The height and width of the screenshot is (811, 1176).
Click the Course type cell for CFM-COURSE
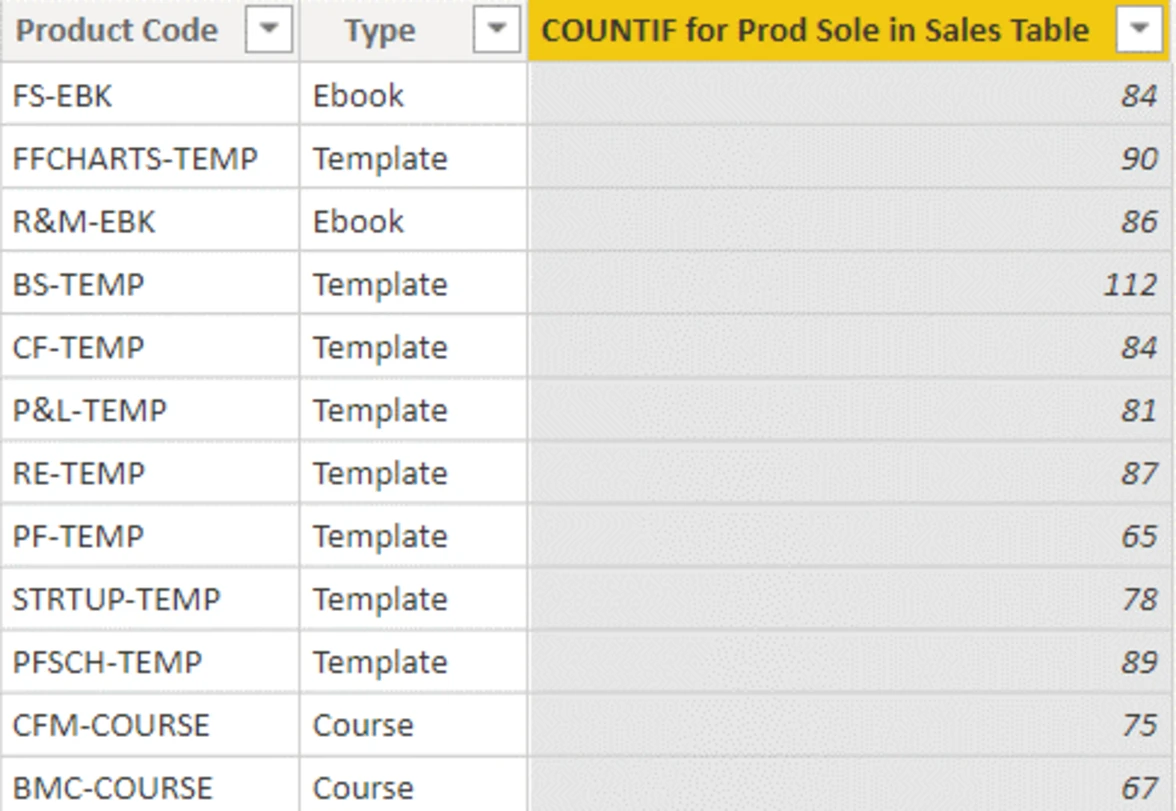pos(362,725)
